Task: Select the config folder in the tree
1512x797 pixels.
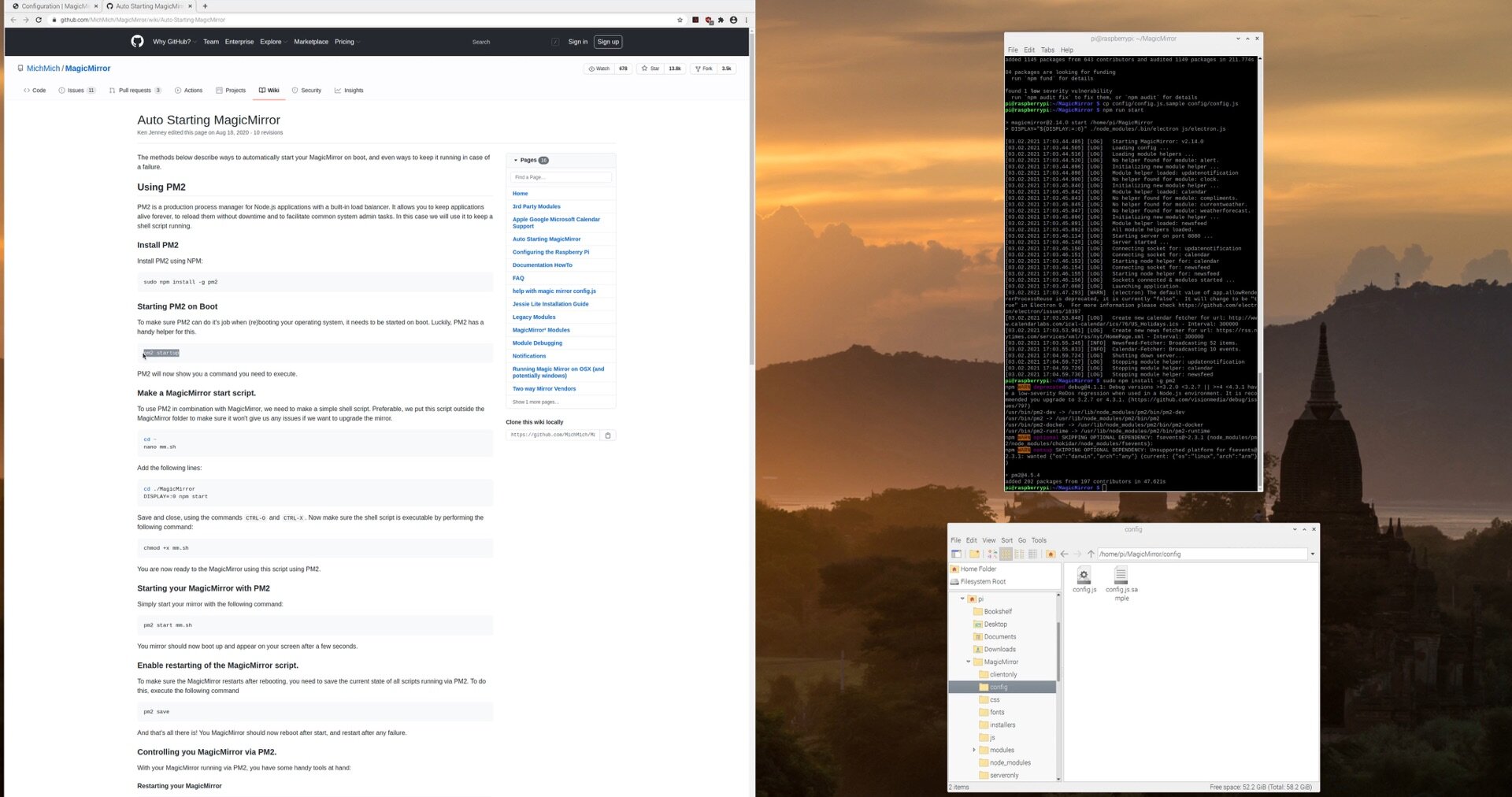Action: pos(1002,688)
